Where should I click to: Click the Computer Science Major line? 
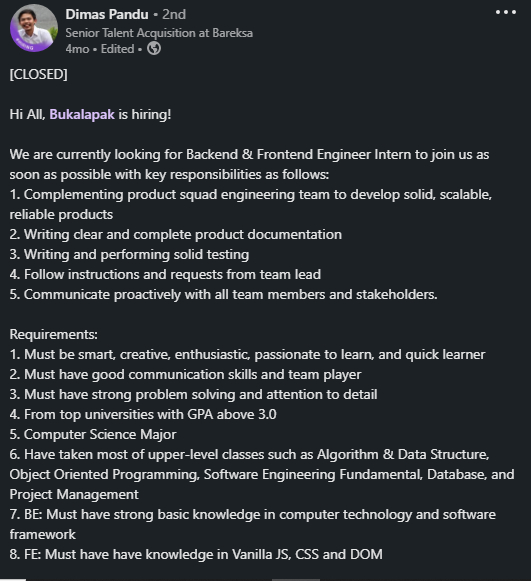pos(93,434)
